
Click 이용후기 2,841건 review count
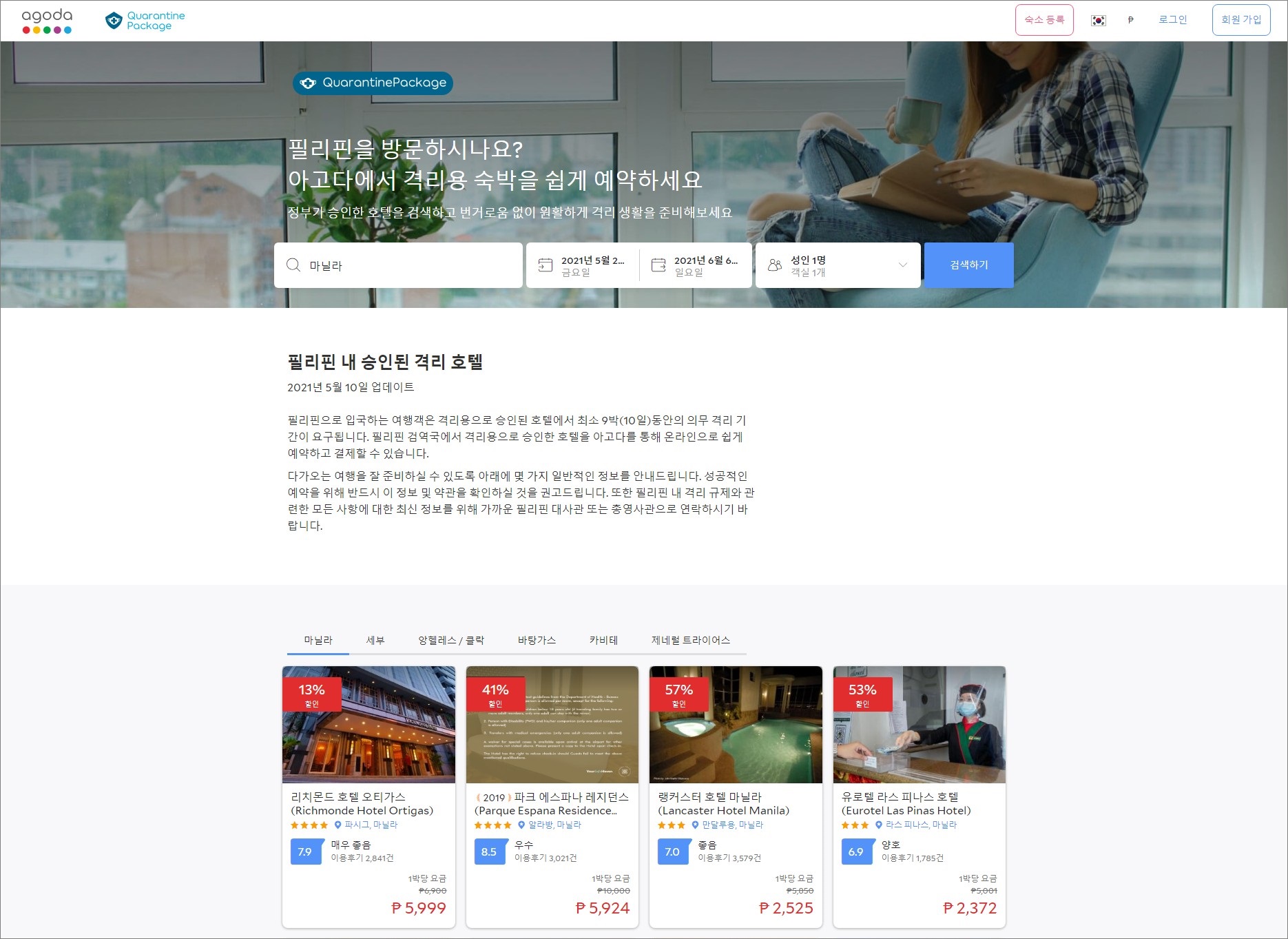point(362,858)
